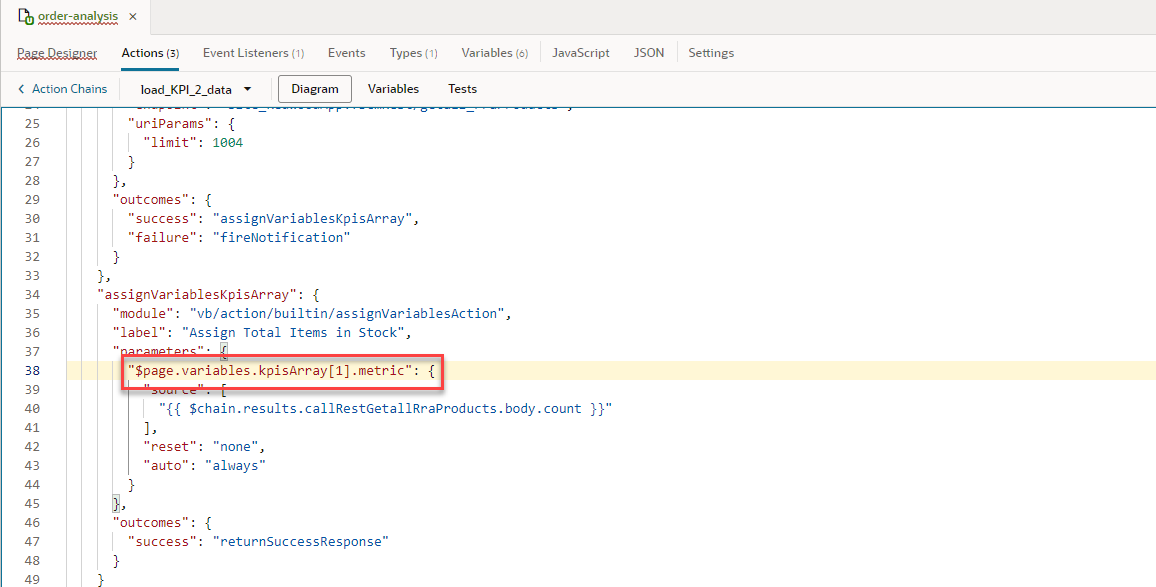Open the Settings tab
1156x587 pixels.
click(711, 52)
